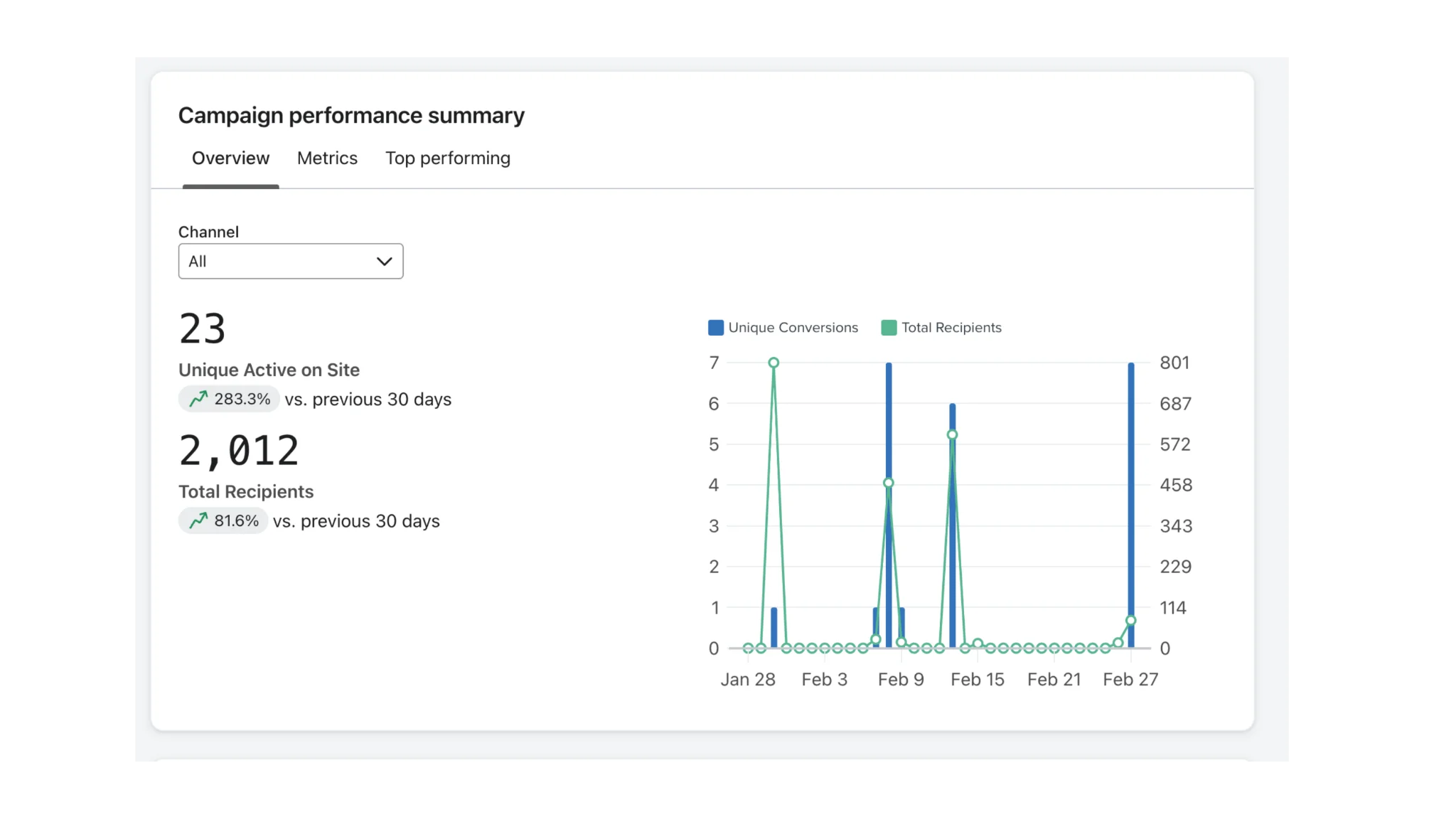
Task: Switch to the Overview tab
Action: (230, 158)
